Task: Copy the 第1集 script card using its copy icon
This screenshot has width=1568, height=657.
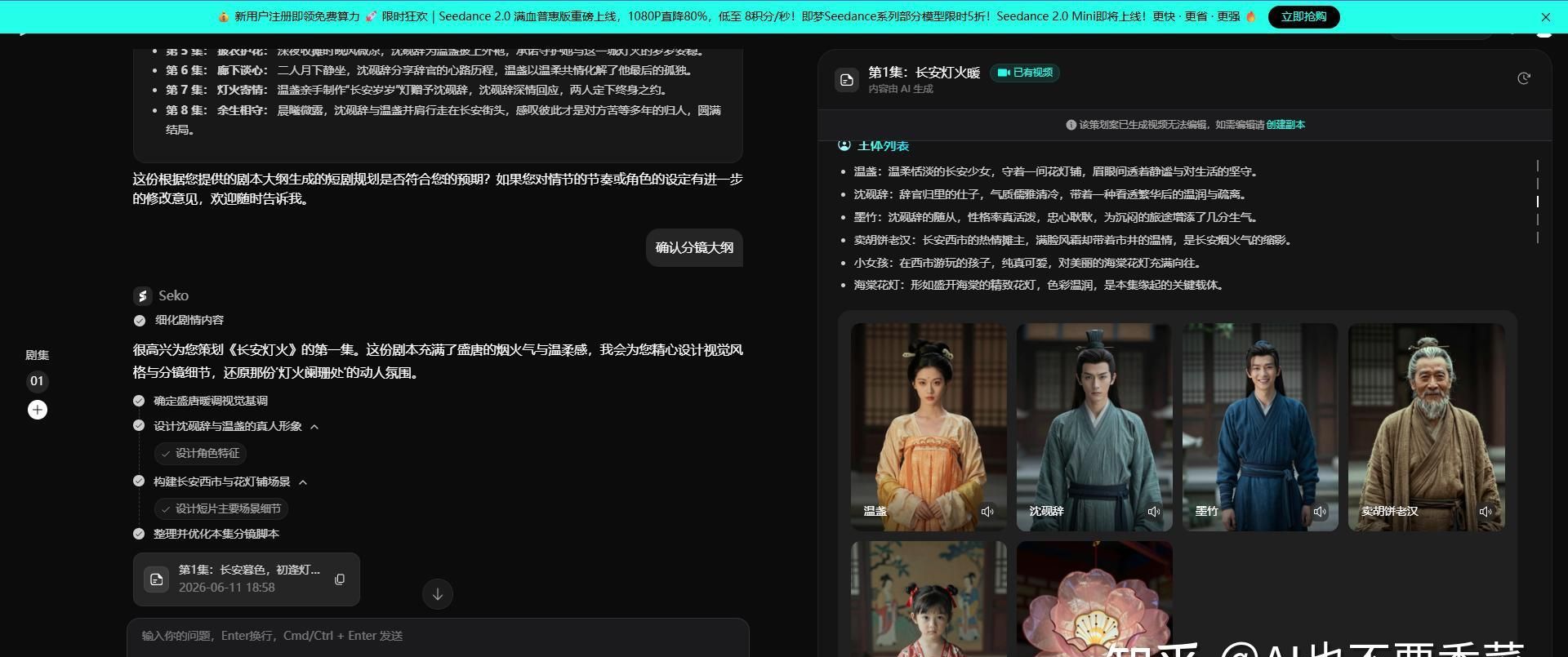Action: pos(340,579)
